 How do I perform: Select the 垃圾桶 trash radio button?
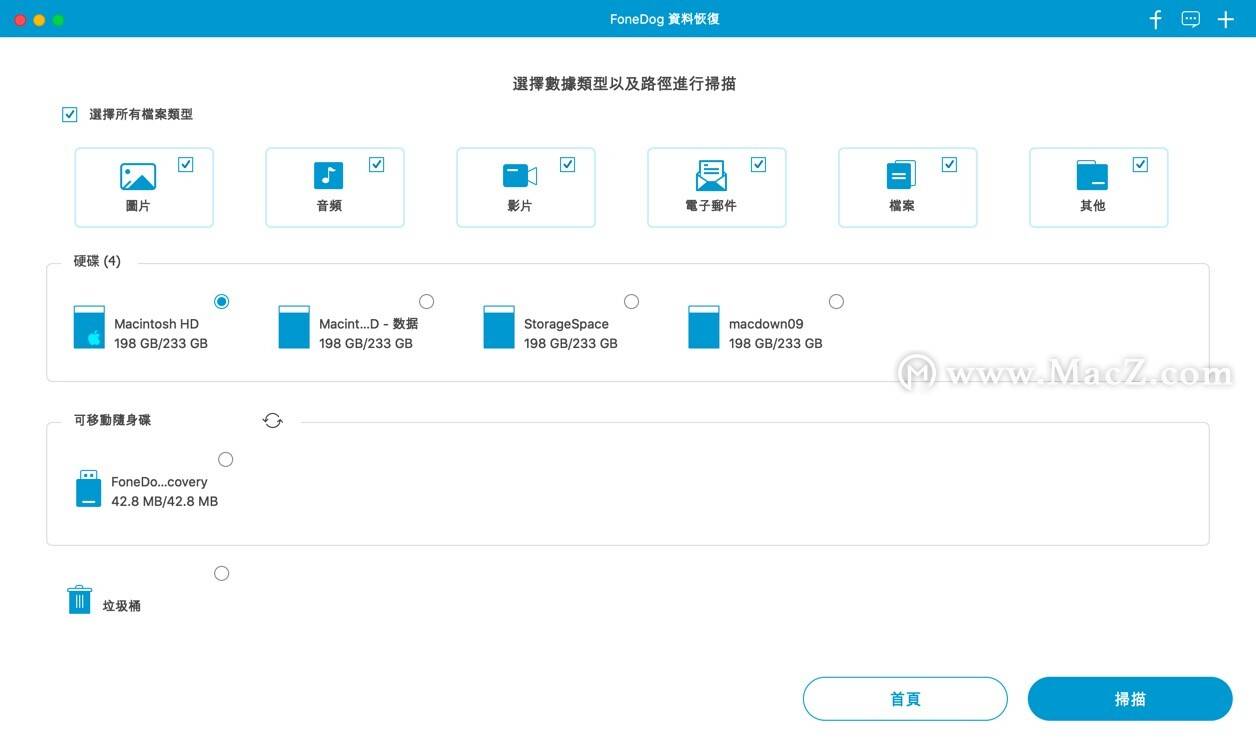point(221,573)
